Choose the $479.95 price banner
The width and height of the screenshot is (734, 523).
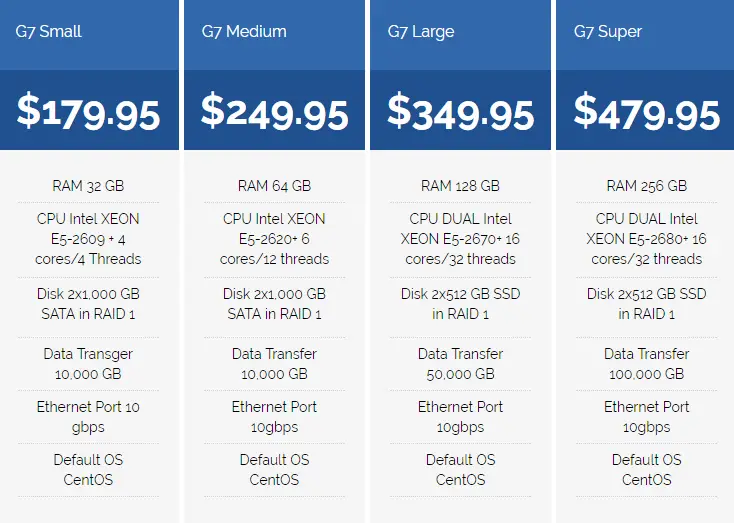[x=645, y=110]
